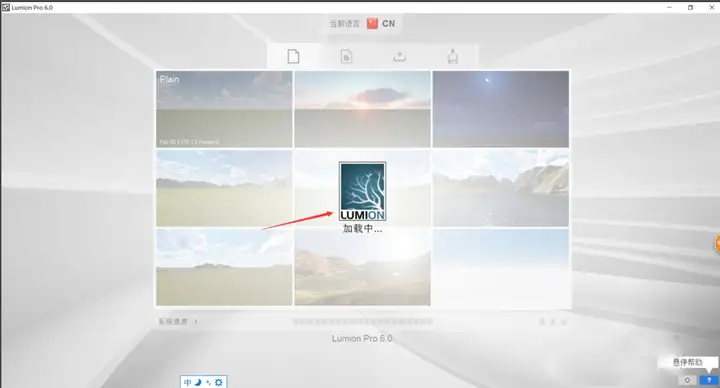Minimize the Lumion window
The image size is (720, 388).
[669, 7]
